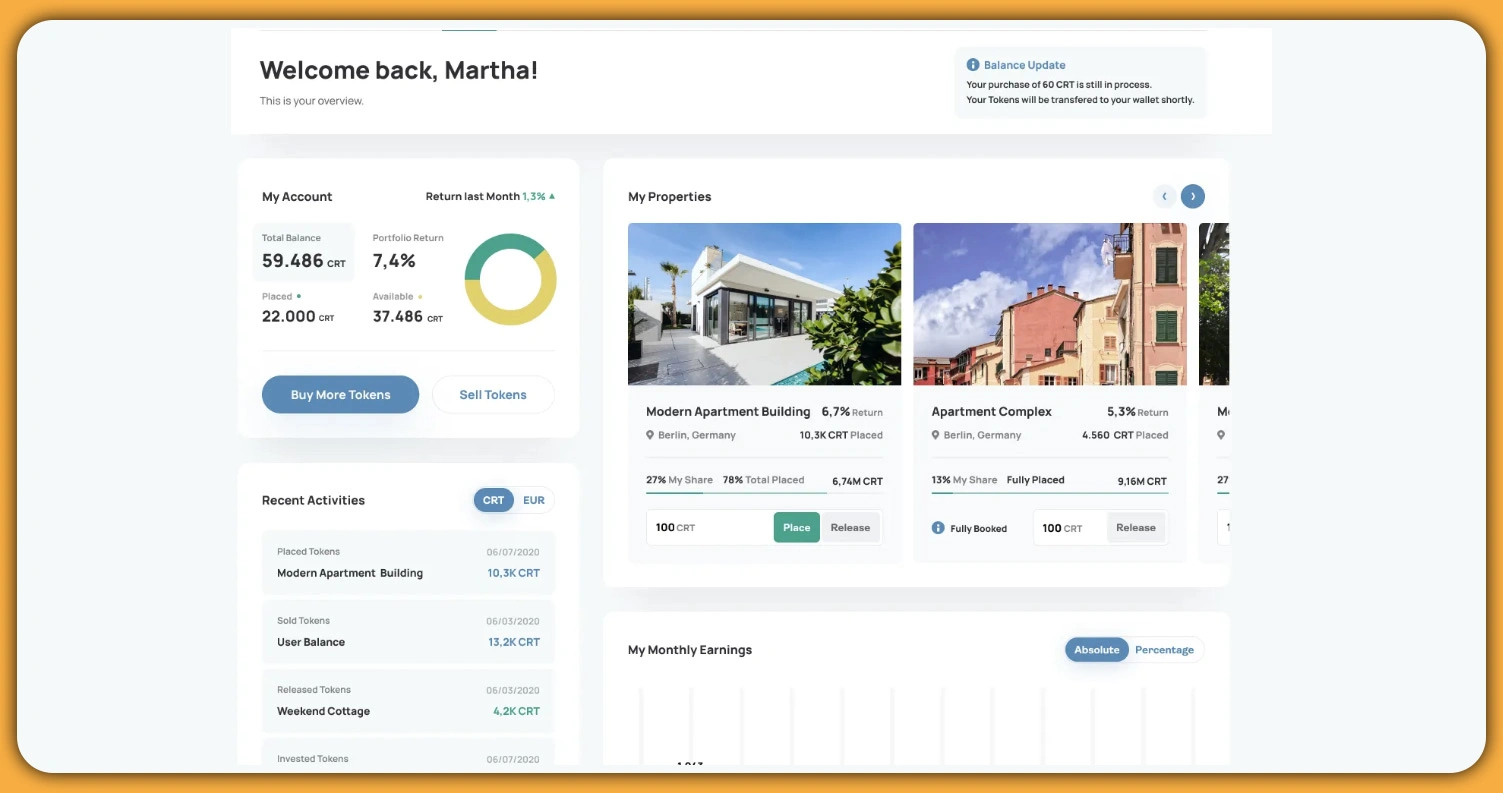The image size is (1503, 793).
Task: Open the Weekend Cottage released tokens activity
Action: (408, 701)
